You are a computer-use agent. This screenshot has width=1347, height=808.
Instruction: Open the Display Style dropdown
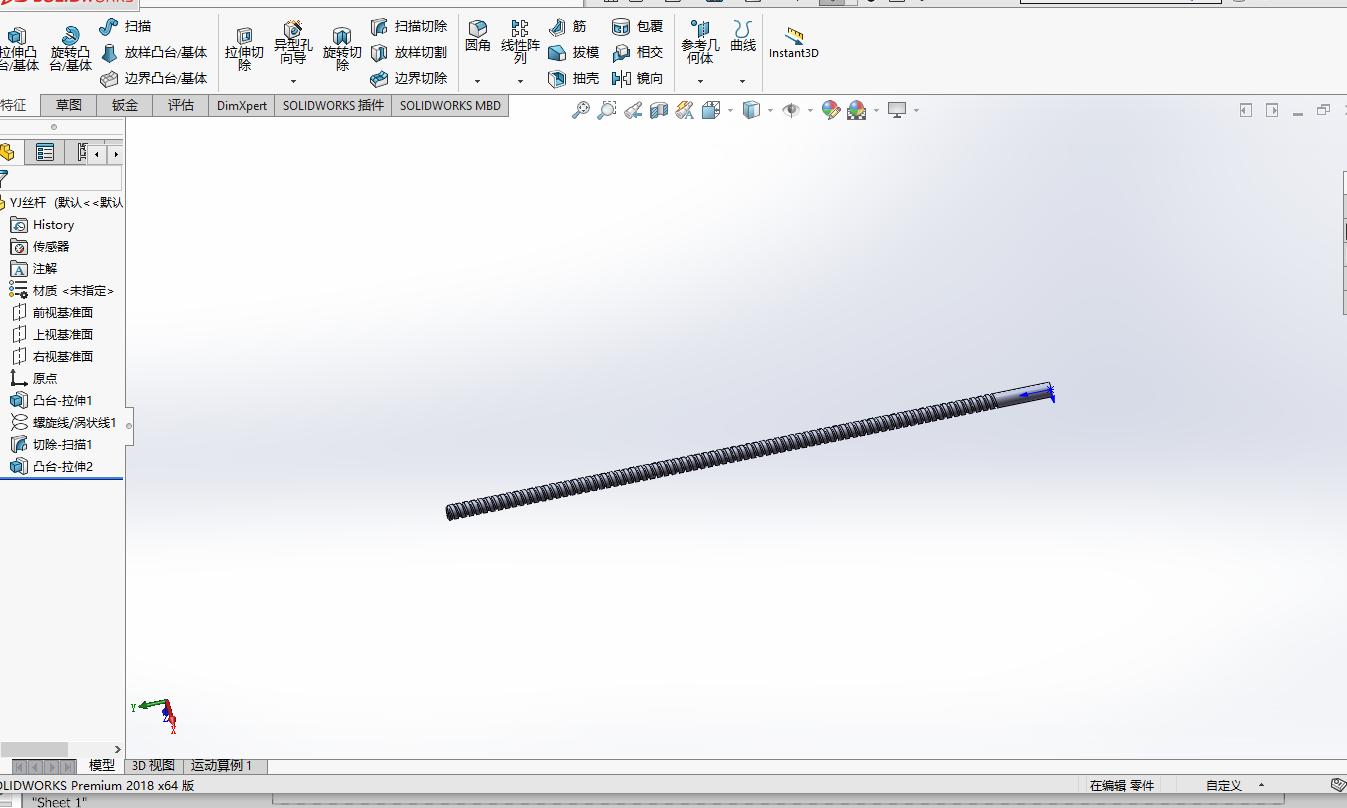[x=771, y=111]
